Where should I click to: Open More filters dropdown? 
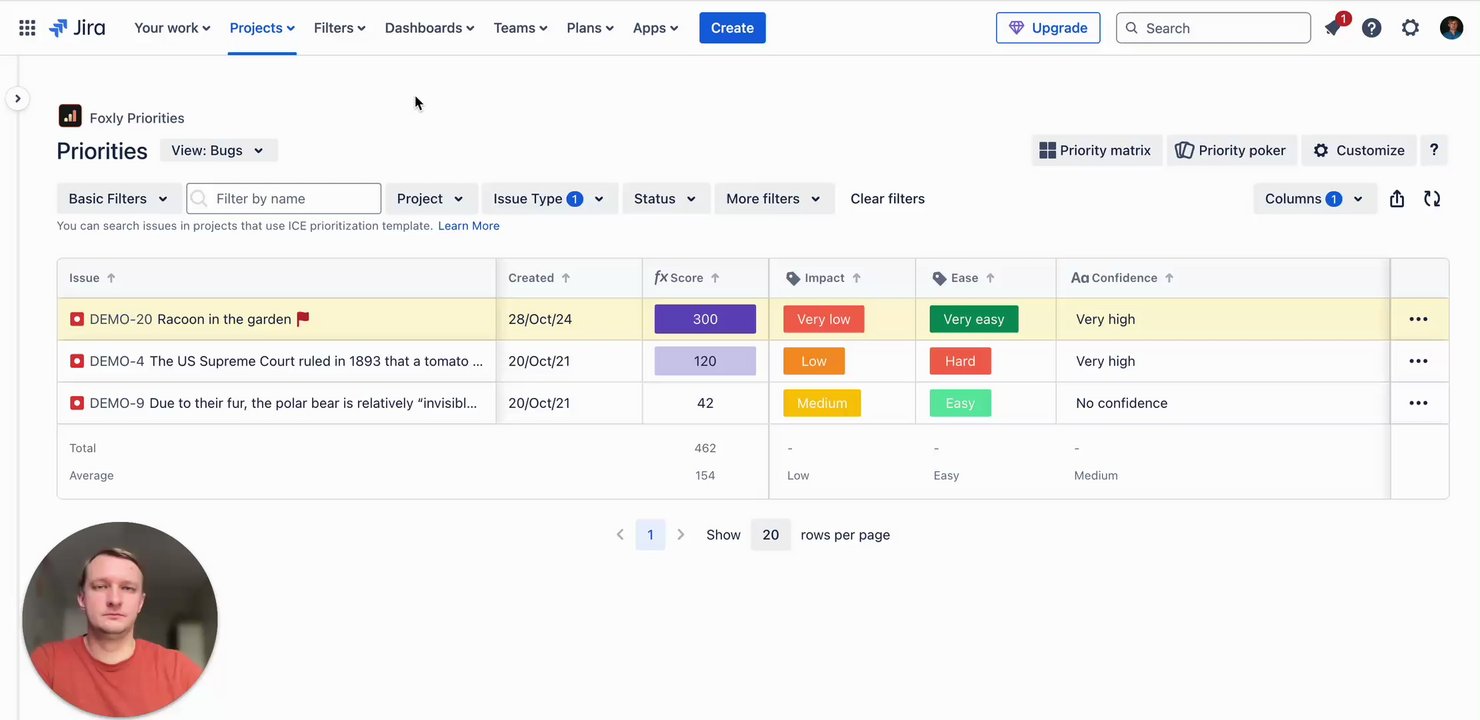click(774, 199)
